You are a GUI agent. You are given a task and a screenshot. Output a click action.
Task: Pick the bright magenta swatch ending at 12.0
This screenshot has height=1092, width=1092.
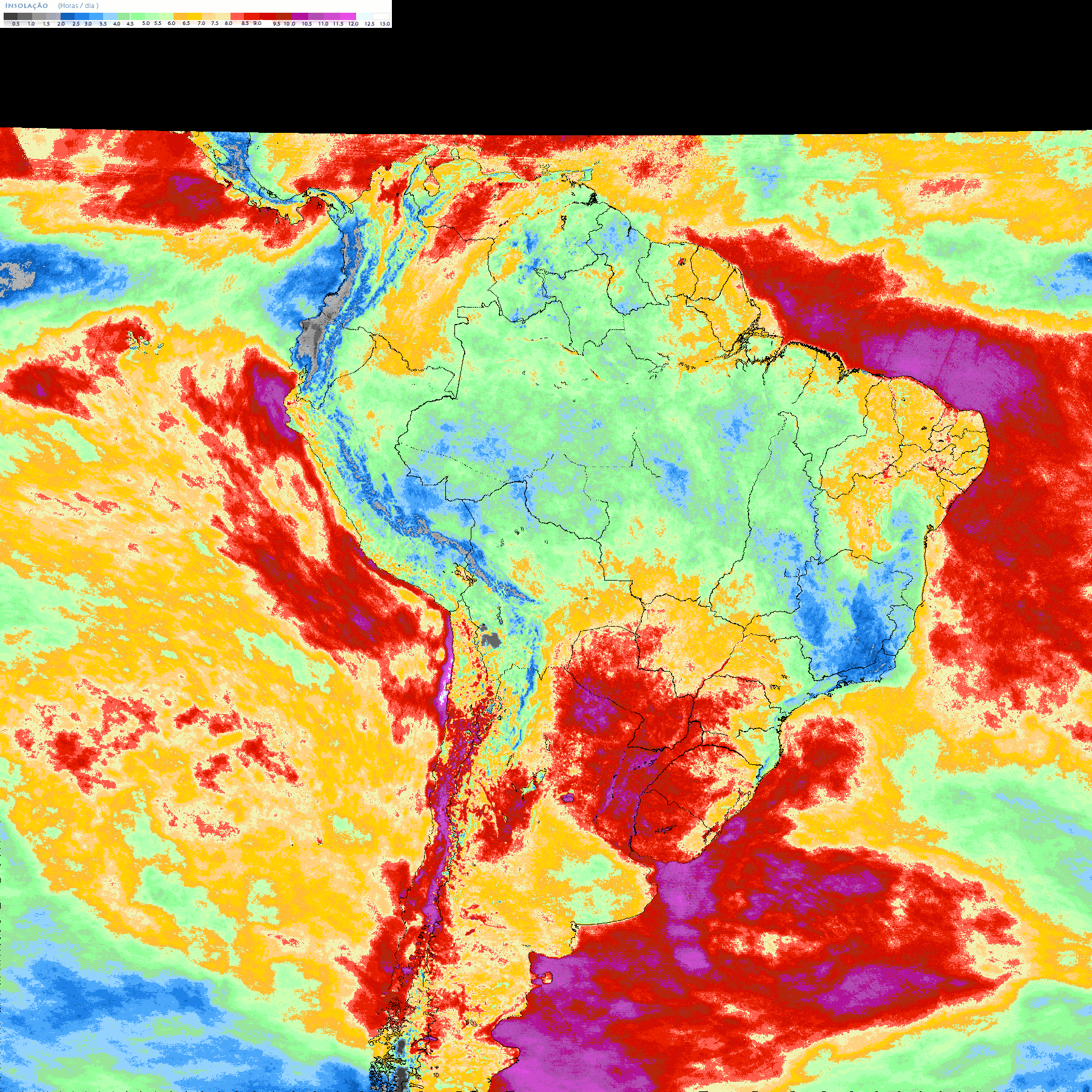(x=348, y=16)
